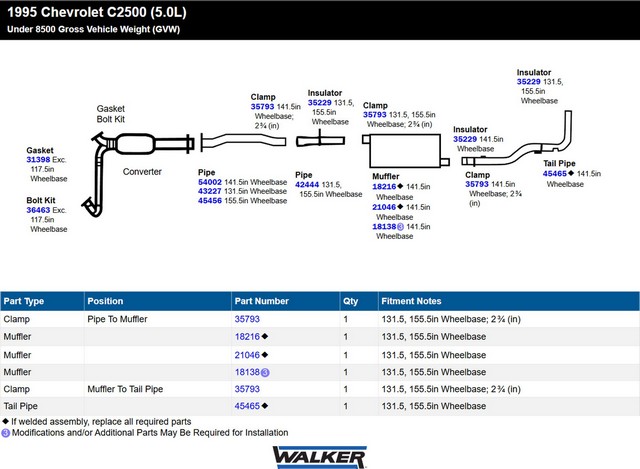Open the diagram's 18216 muffler part link
The width and height of the screenshot is (640, 469).
point(384,187)
